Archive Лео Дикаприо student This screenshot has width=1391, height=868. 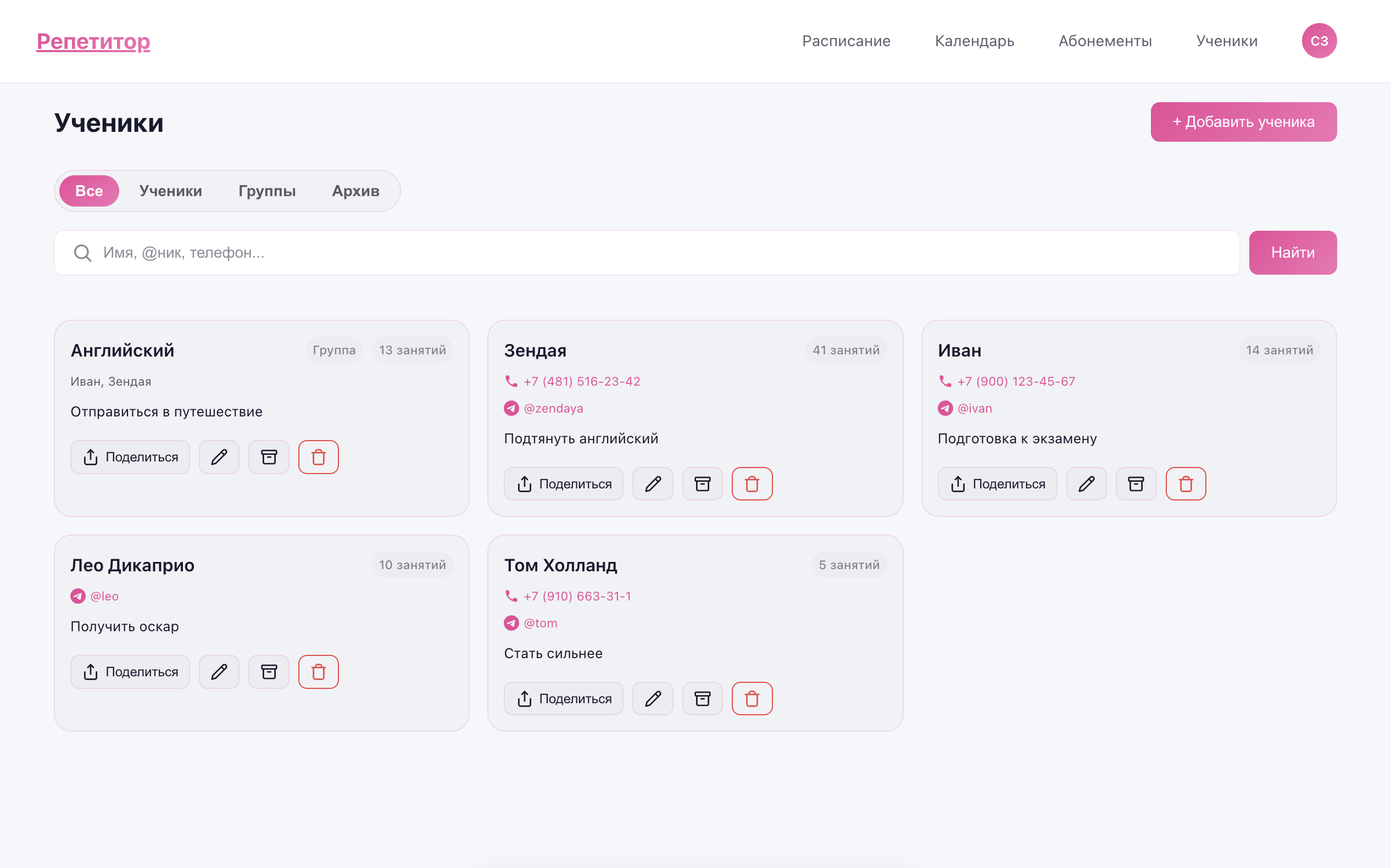269,672
